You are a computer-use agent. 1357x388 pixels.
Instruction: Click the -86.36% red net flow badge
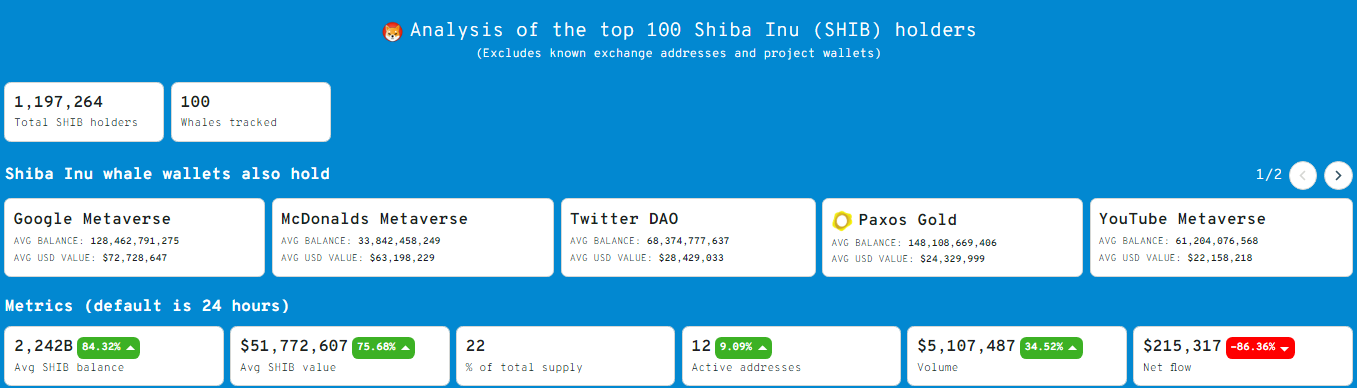(x=1260, y=347)
